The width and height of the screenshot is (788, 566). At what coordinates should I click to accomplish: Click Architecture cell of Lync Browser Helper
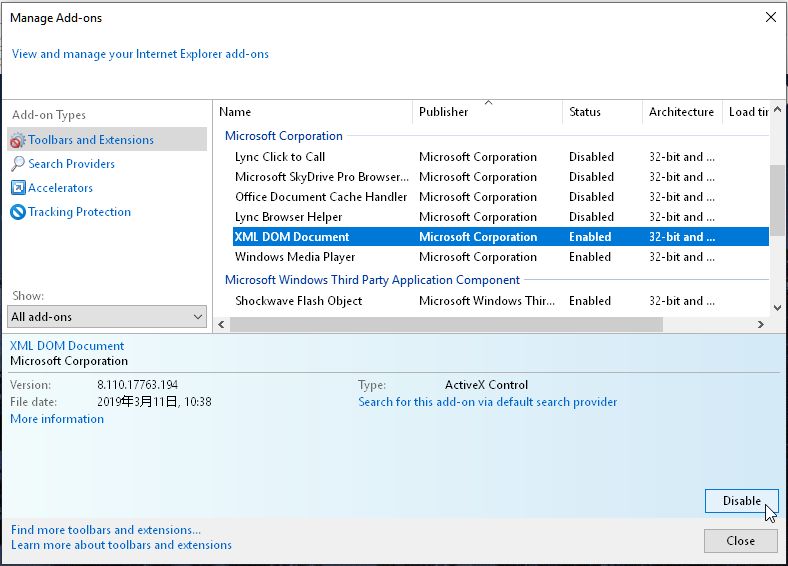(x=682, y=217)
